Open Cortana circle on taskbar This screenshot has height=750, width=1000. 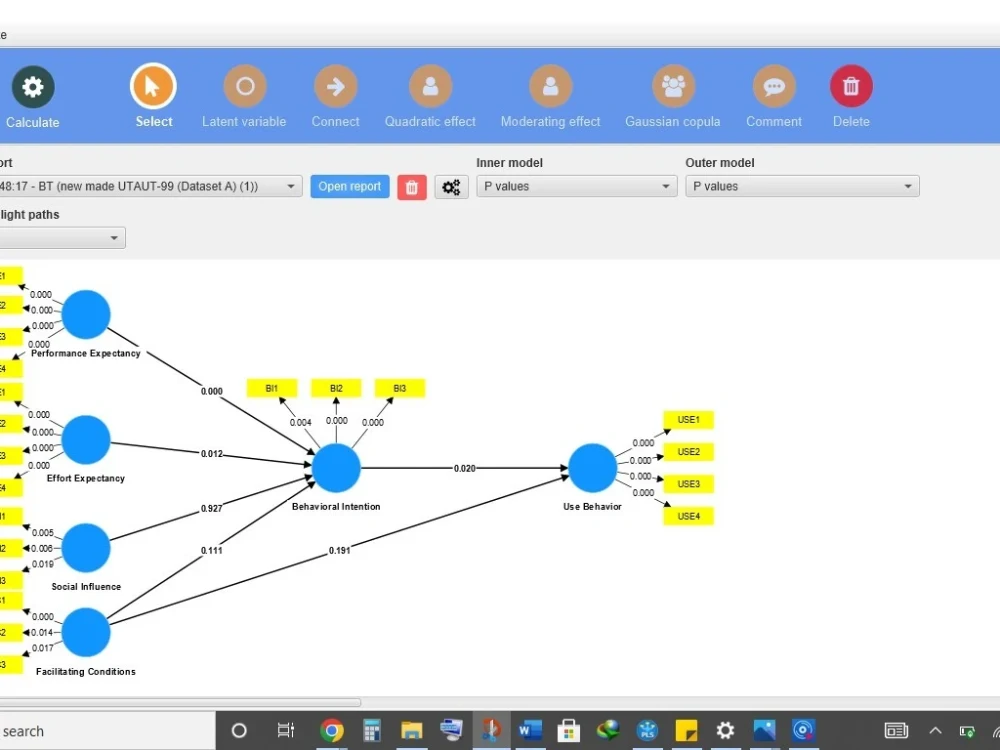[x=239, y=730]
